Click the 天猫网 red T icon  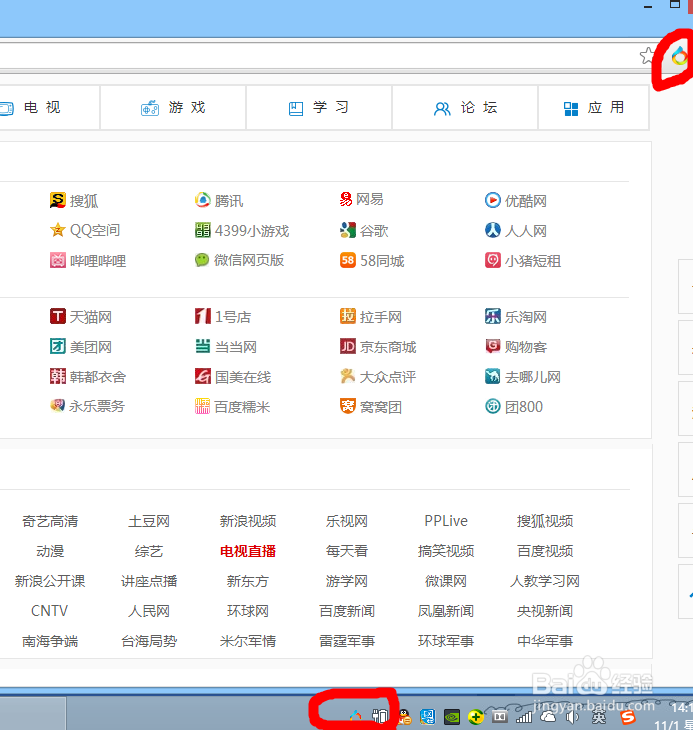pos(58,317)
